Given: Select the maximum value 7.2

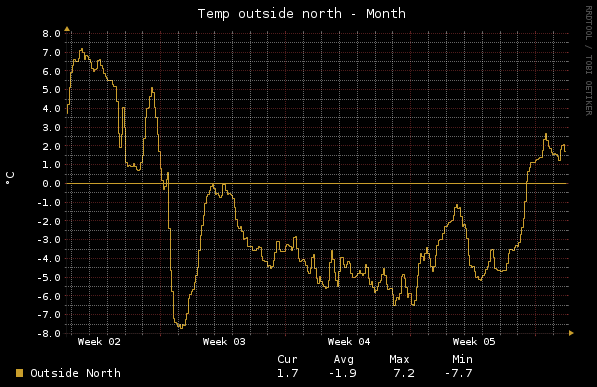Looking at the screenshot, I should click(x=404, y=373).
